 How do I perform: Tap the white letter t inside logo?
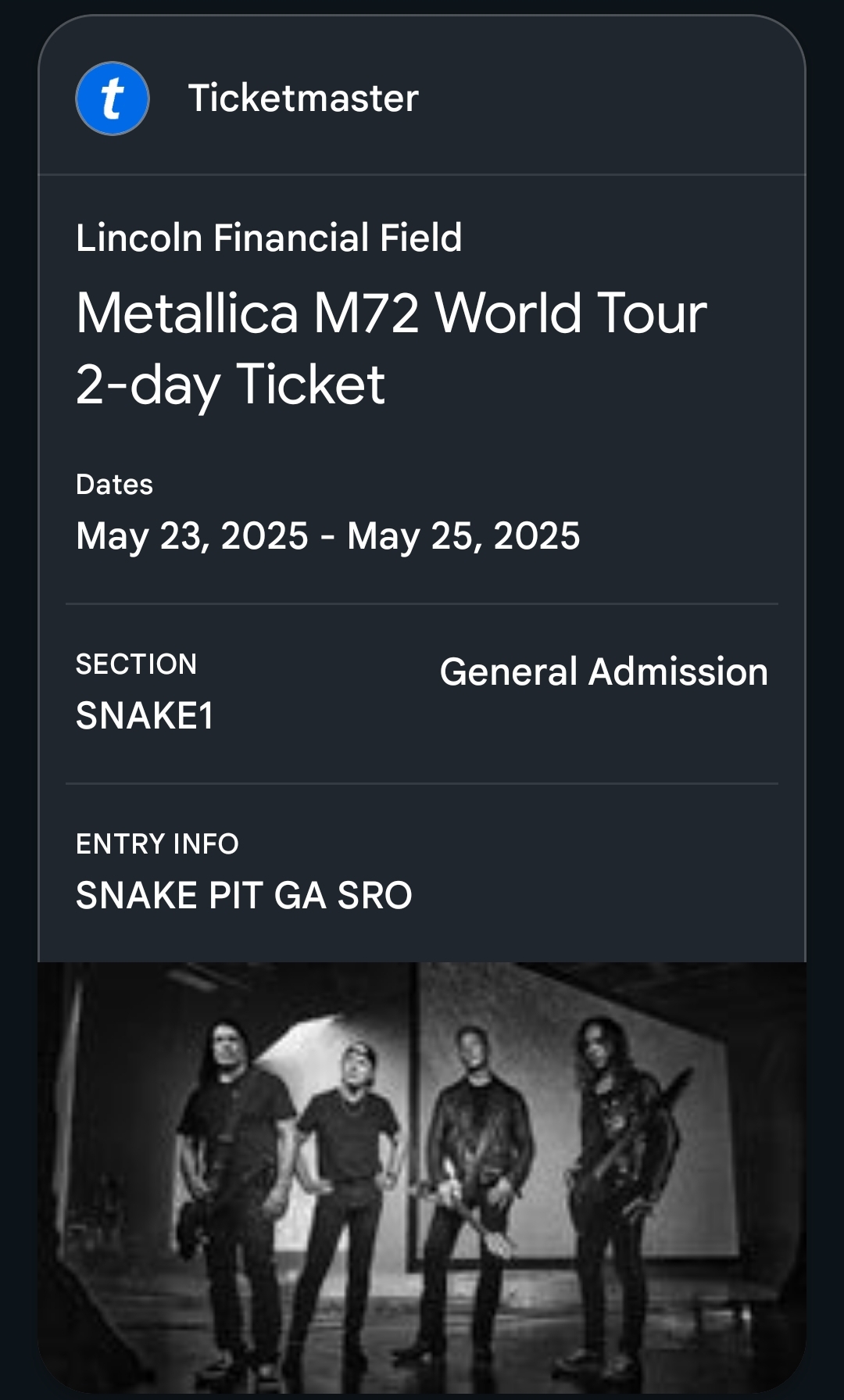113,98
